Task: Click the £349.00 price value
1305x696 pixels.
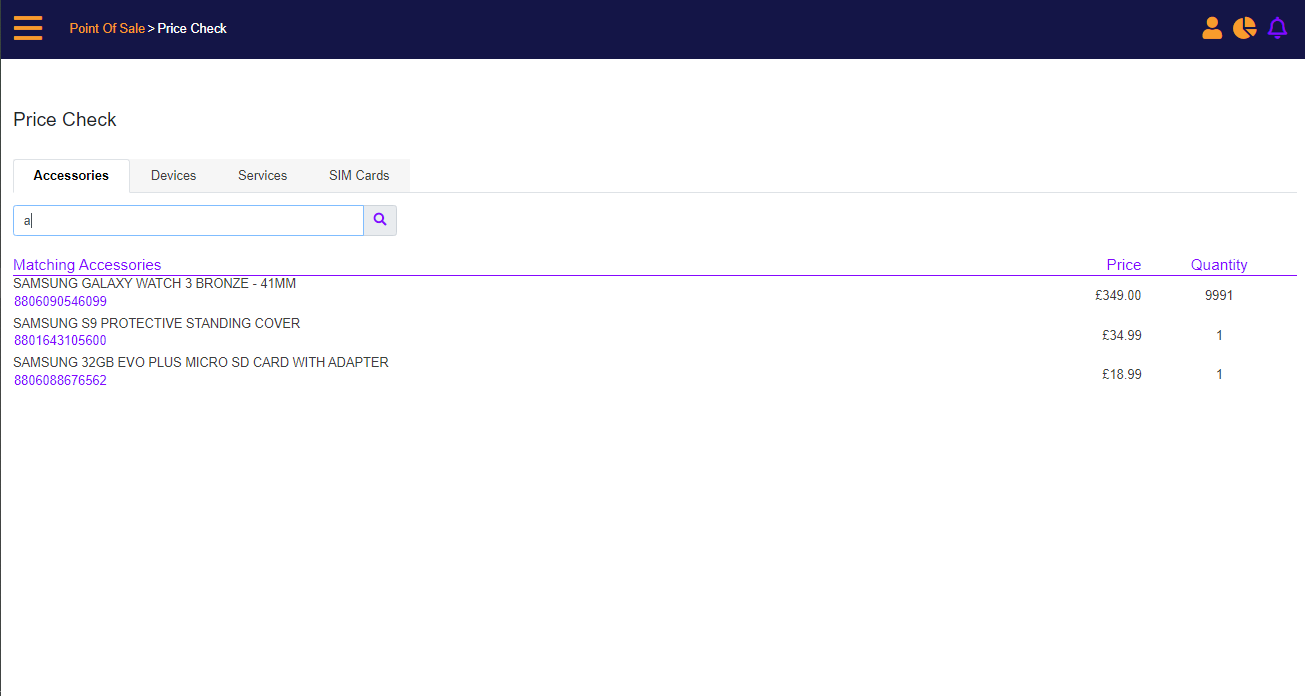Action: 1118,295
